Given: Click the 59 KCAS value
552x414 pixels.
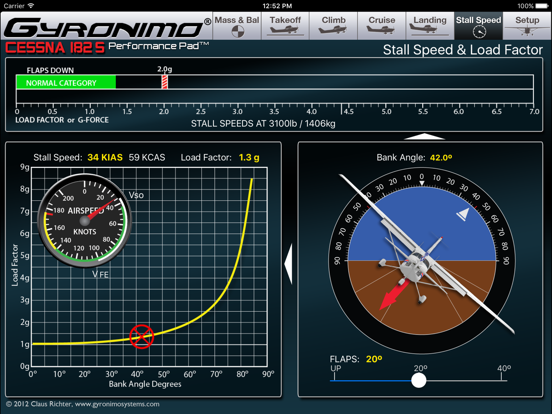Looking at the screenshot, I should 147,157.
